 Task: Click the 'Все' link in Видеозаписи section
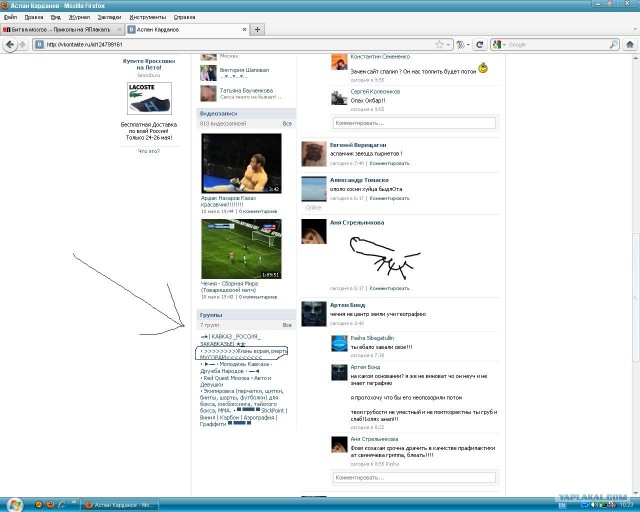[x=287, y=124]
